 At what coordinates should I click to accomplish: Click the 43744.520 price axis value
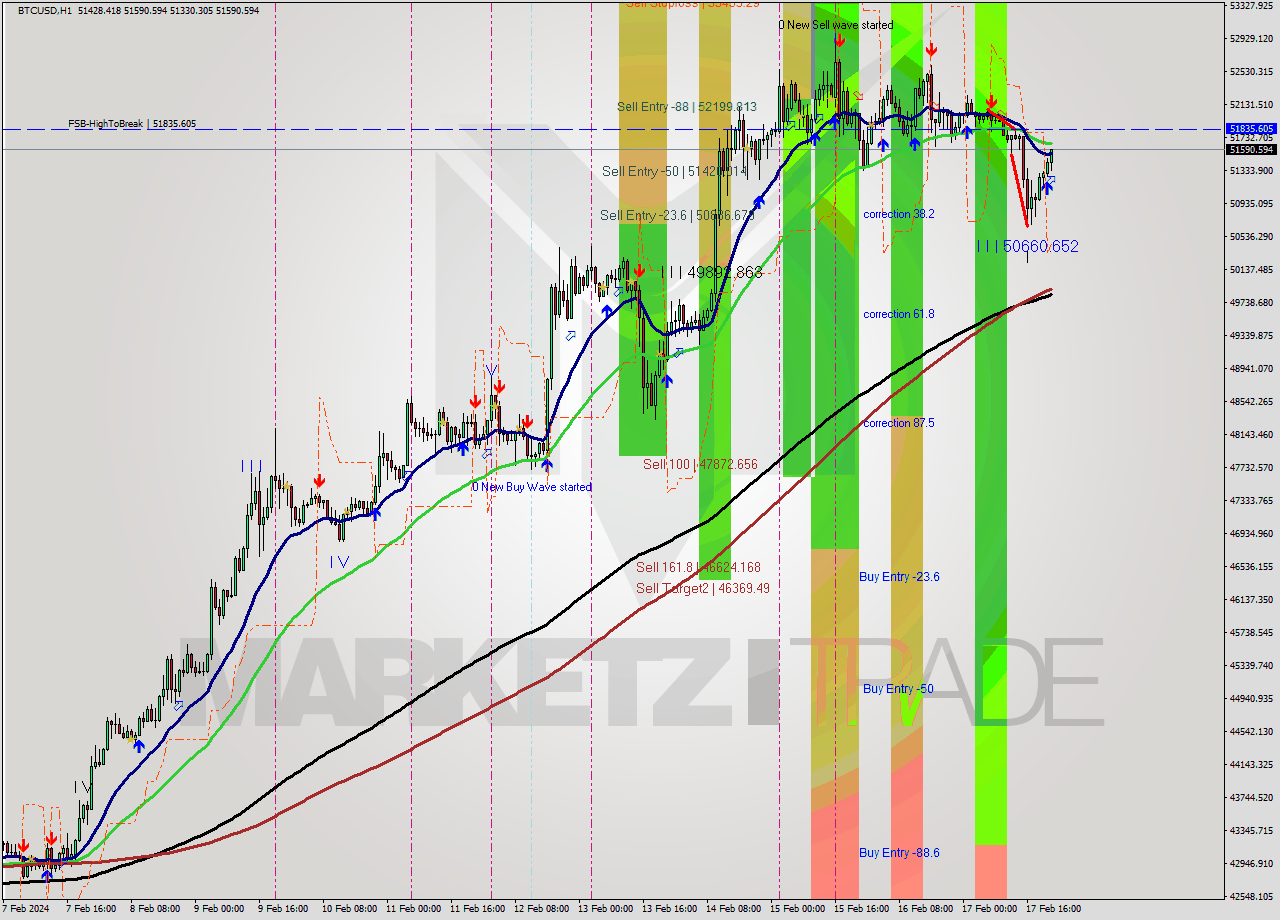click(1251, 798)
